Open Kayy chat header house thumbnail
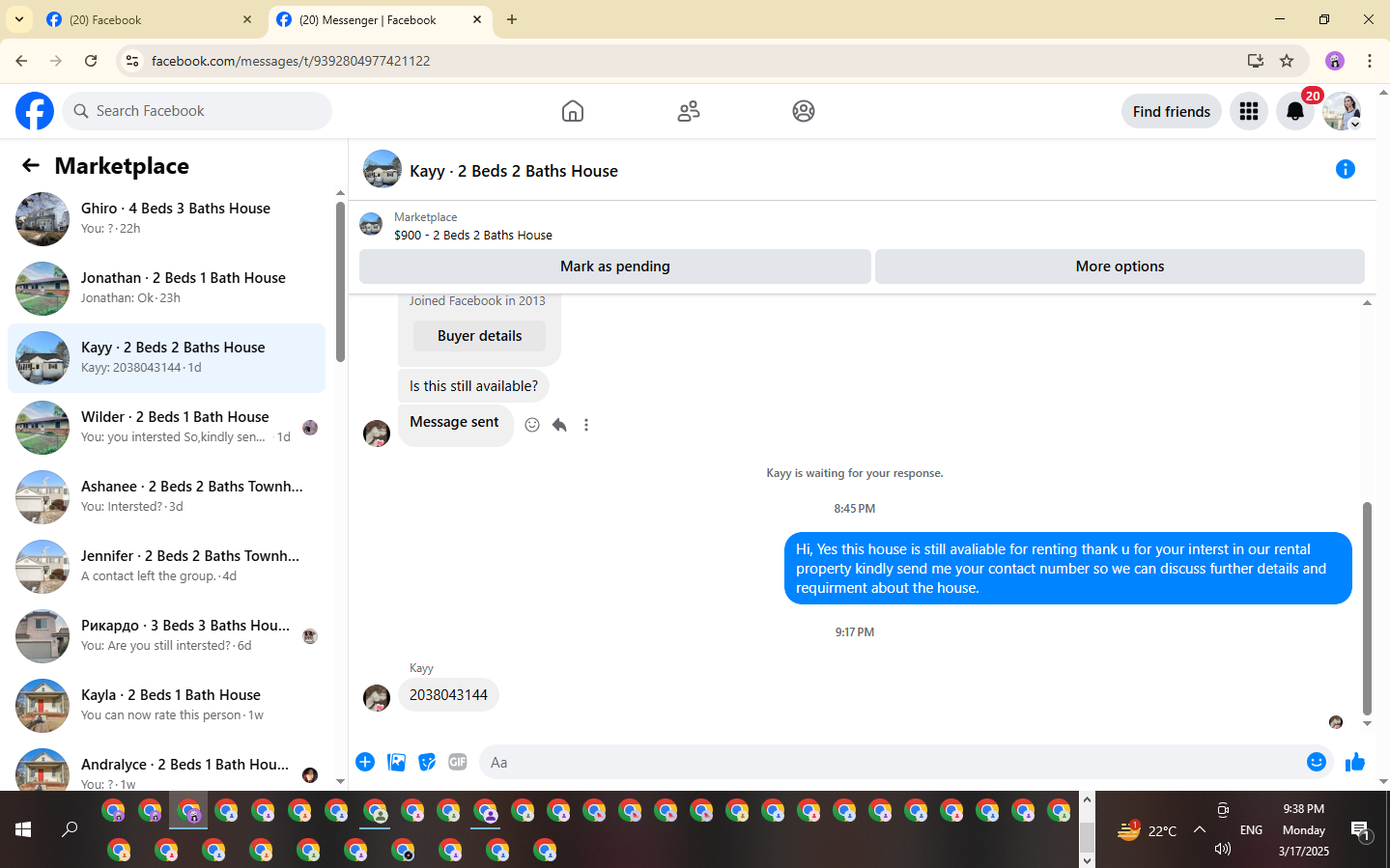 [x=383, y=169]
